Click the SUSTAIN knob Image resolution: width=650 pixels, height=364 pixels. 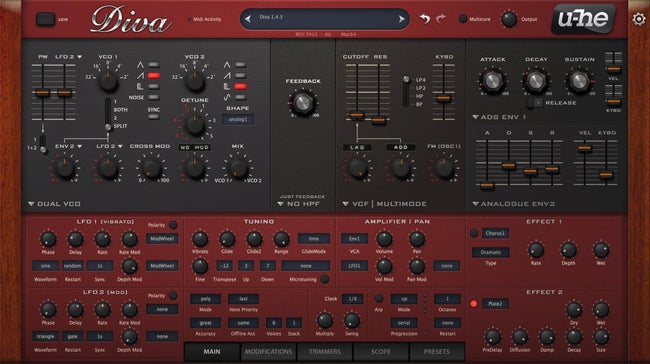tap(579, 81)
